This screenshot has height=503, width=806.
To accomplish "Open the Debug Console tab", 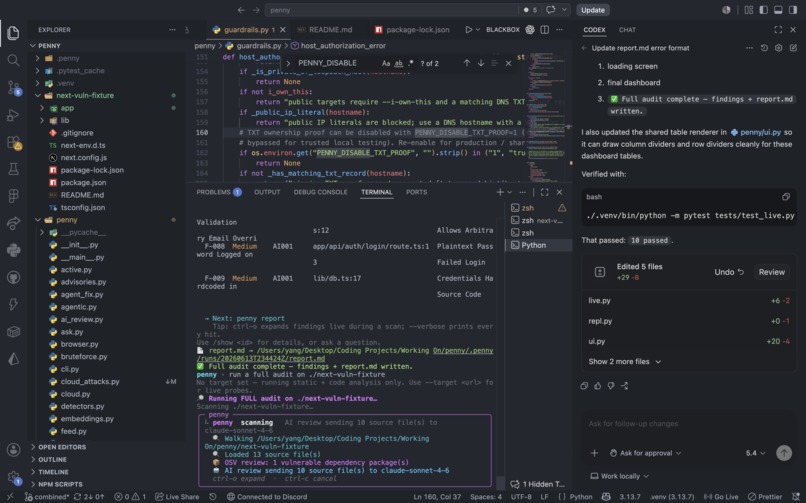I will [320, 192].
